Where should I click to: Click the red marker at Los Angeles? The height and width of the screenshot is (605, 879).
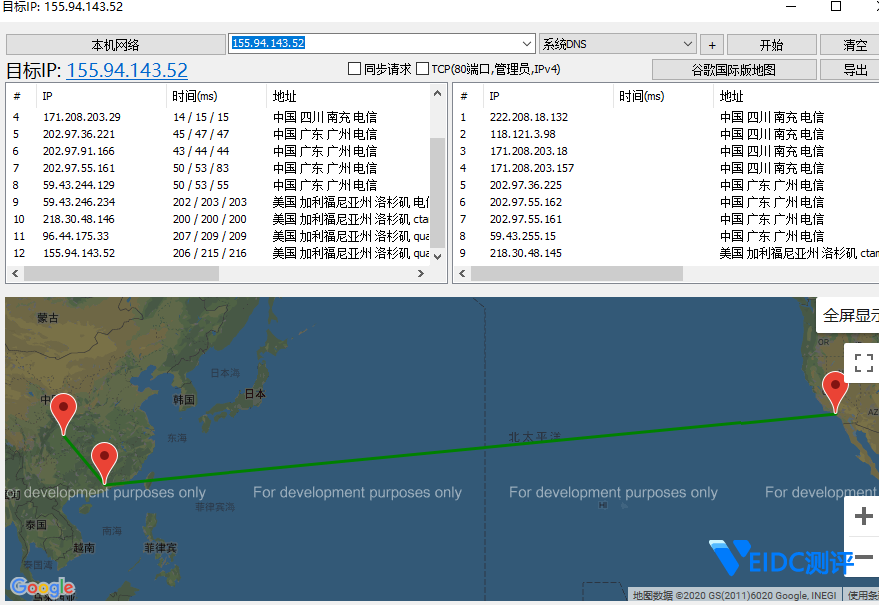pyautogui.click(x=835, y=388)
